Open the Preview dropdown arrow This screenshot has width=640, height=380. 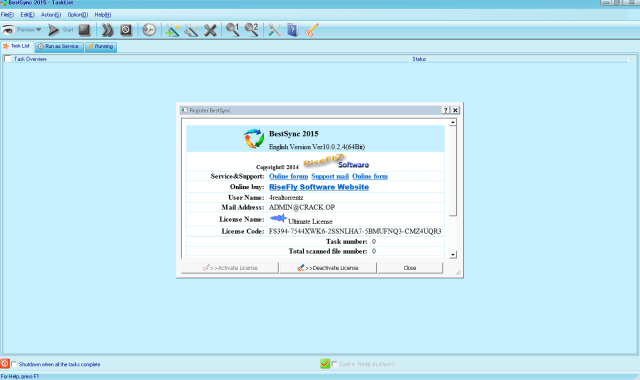pyautogui.click(x=38, y=30)
